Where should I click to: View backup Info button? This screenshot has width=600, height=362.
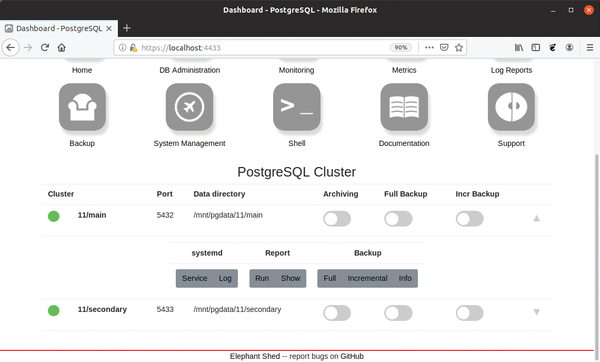pos(405,278)
